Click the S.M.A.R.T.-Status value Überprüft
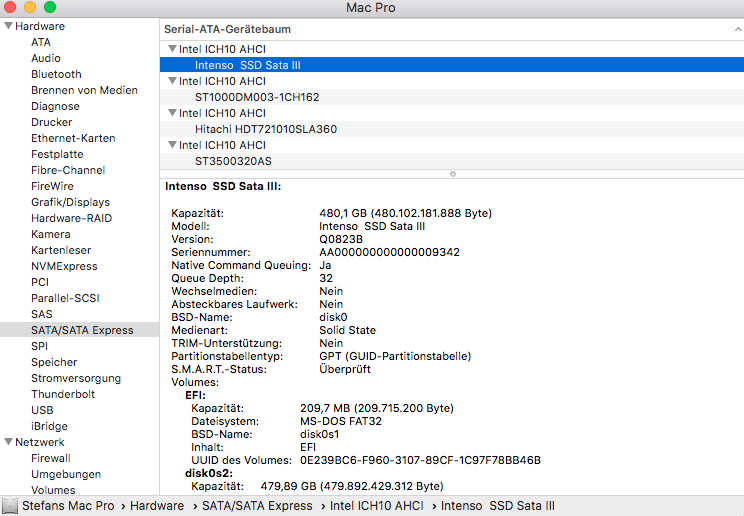This screenshot has height=516, width=744. [344, 369]
